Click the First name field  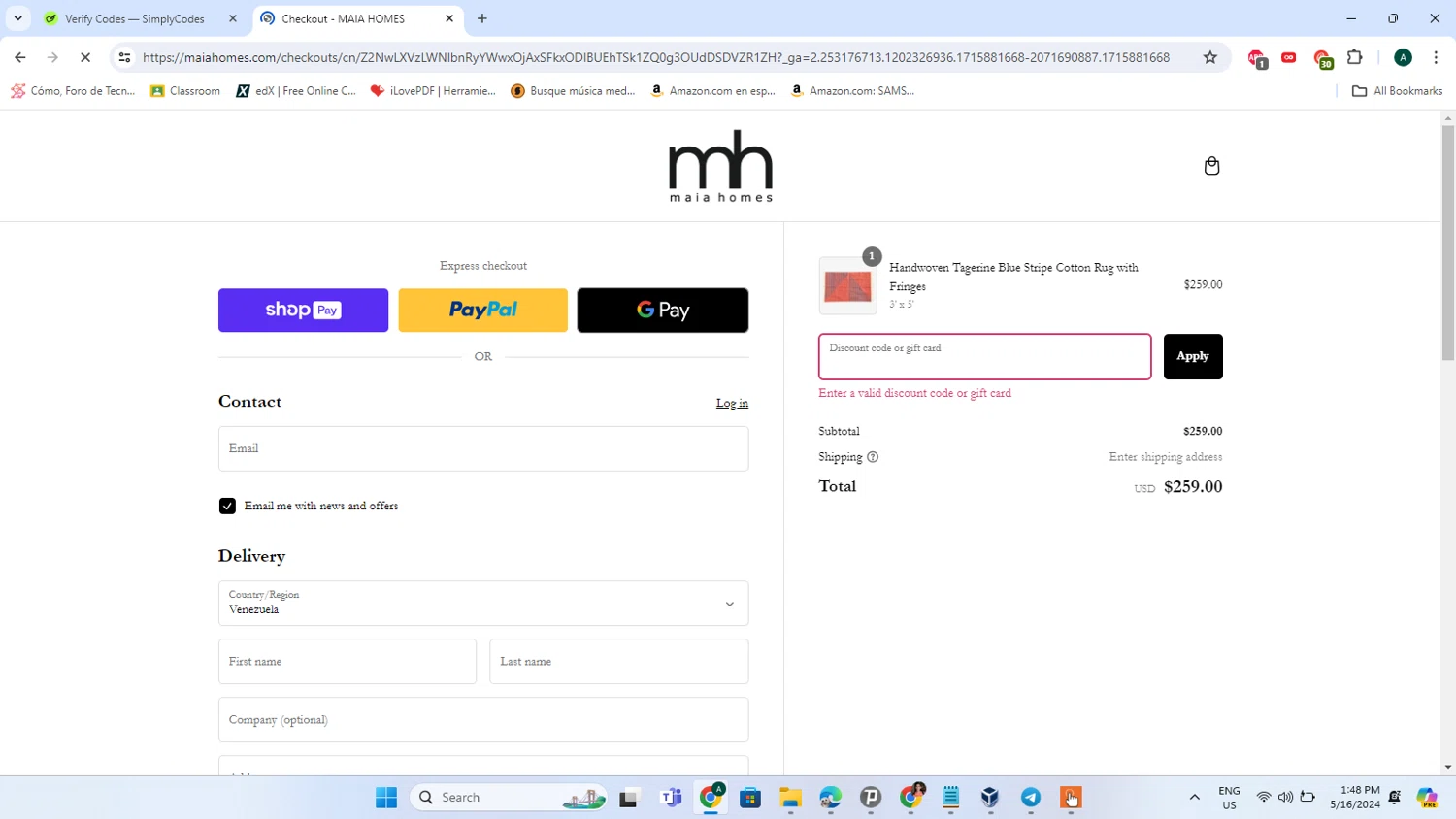tap(347, 661)
